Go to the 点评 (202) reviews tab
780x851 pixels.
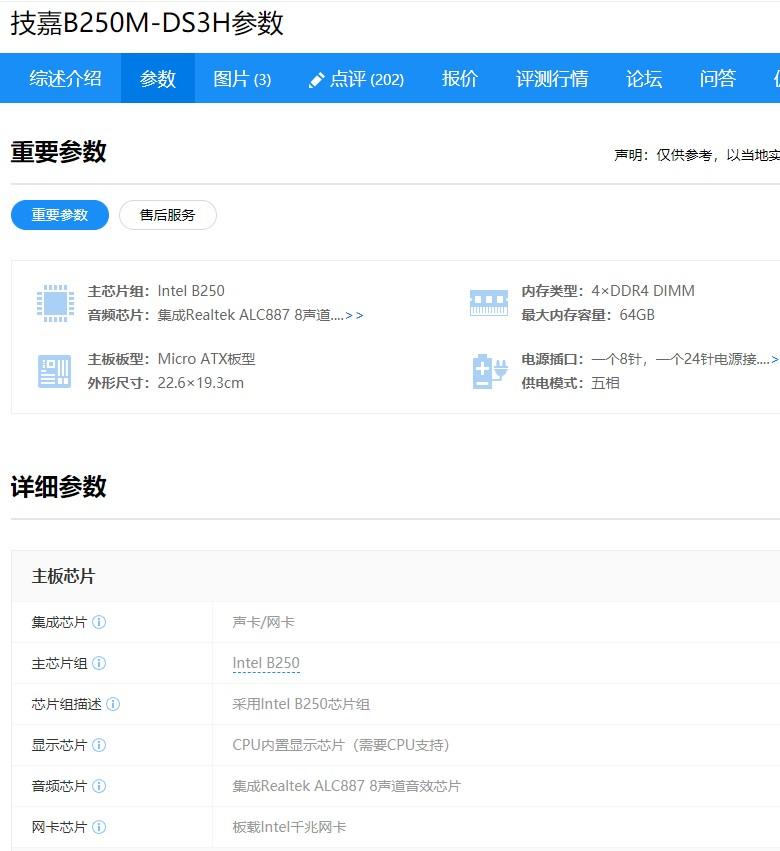pos(356,79)
